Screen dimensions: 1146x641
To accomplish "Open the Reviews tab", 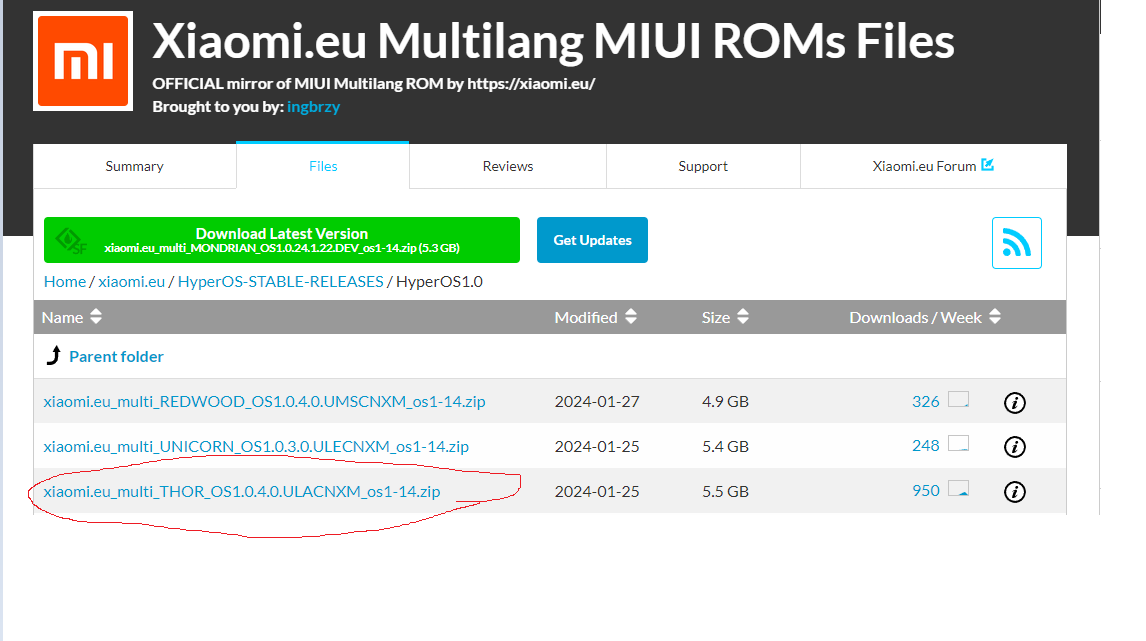I will point(508,167).
